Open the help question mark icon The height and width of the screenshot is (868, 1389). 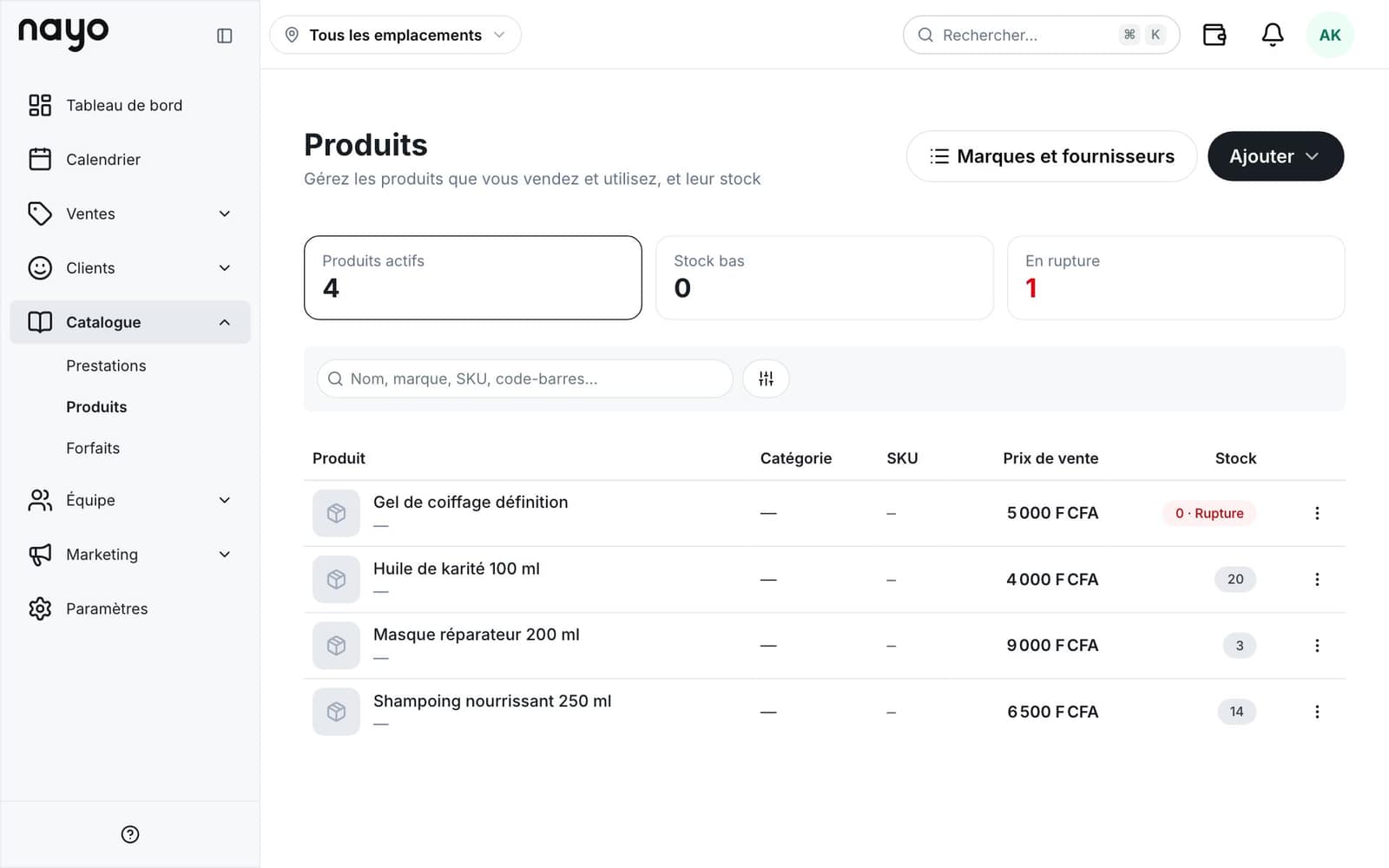tap(130, 834)
